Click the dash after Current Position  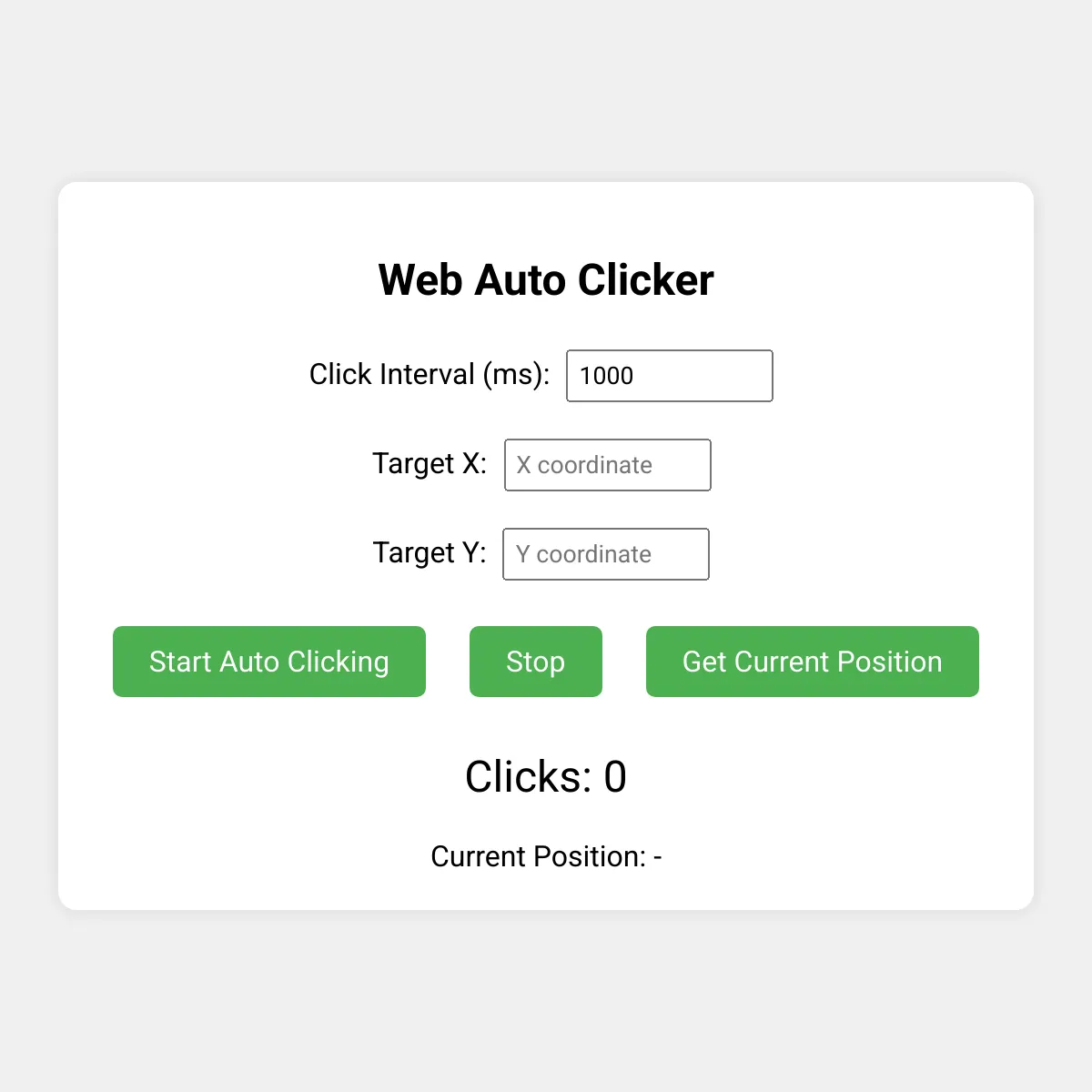click(658, 857)
